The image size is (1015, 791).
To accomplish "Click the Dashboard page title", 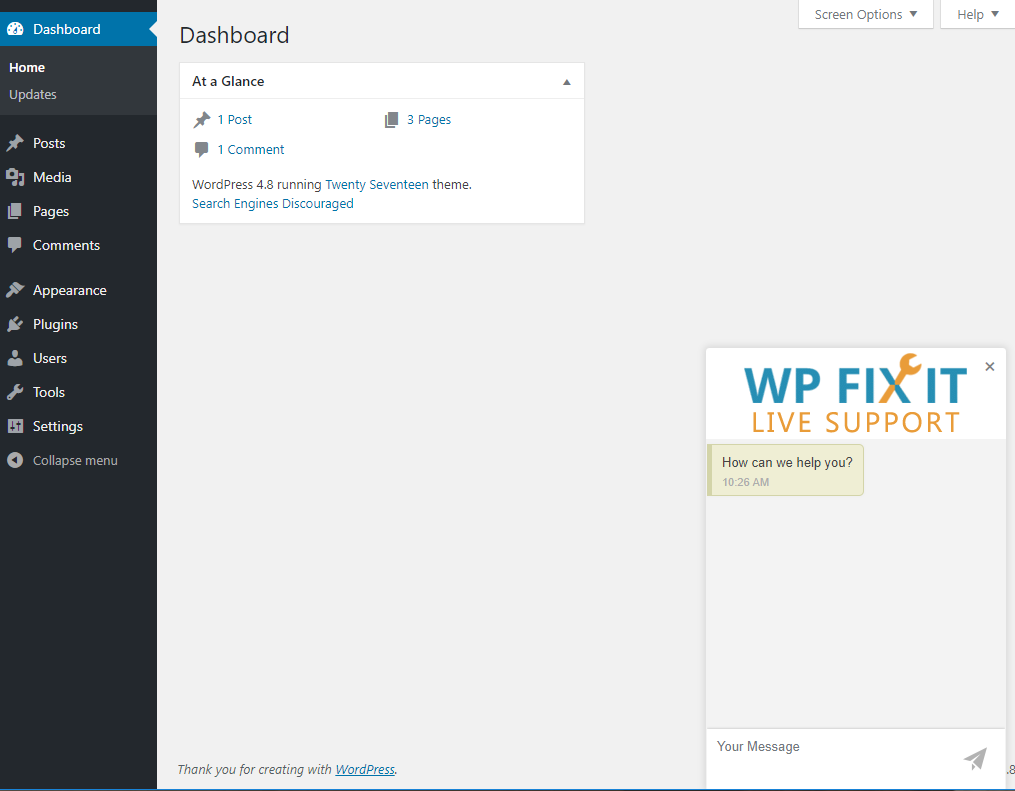I will [x=234, y=35].
